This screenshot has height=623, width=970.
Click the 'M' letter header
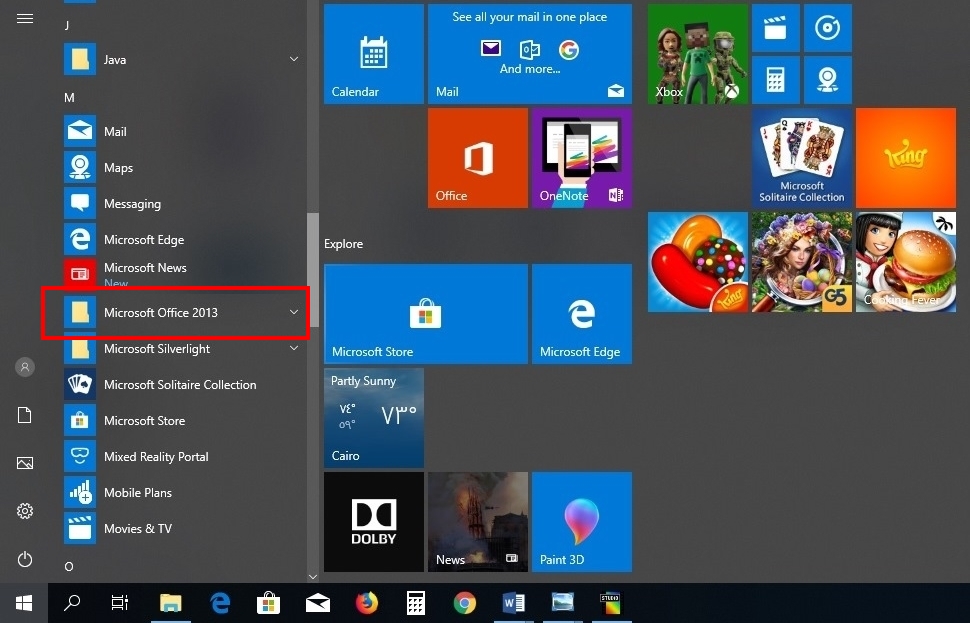coord(69,98)
